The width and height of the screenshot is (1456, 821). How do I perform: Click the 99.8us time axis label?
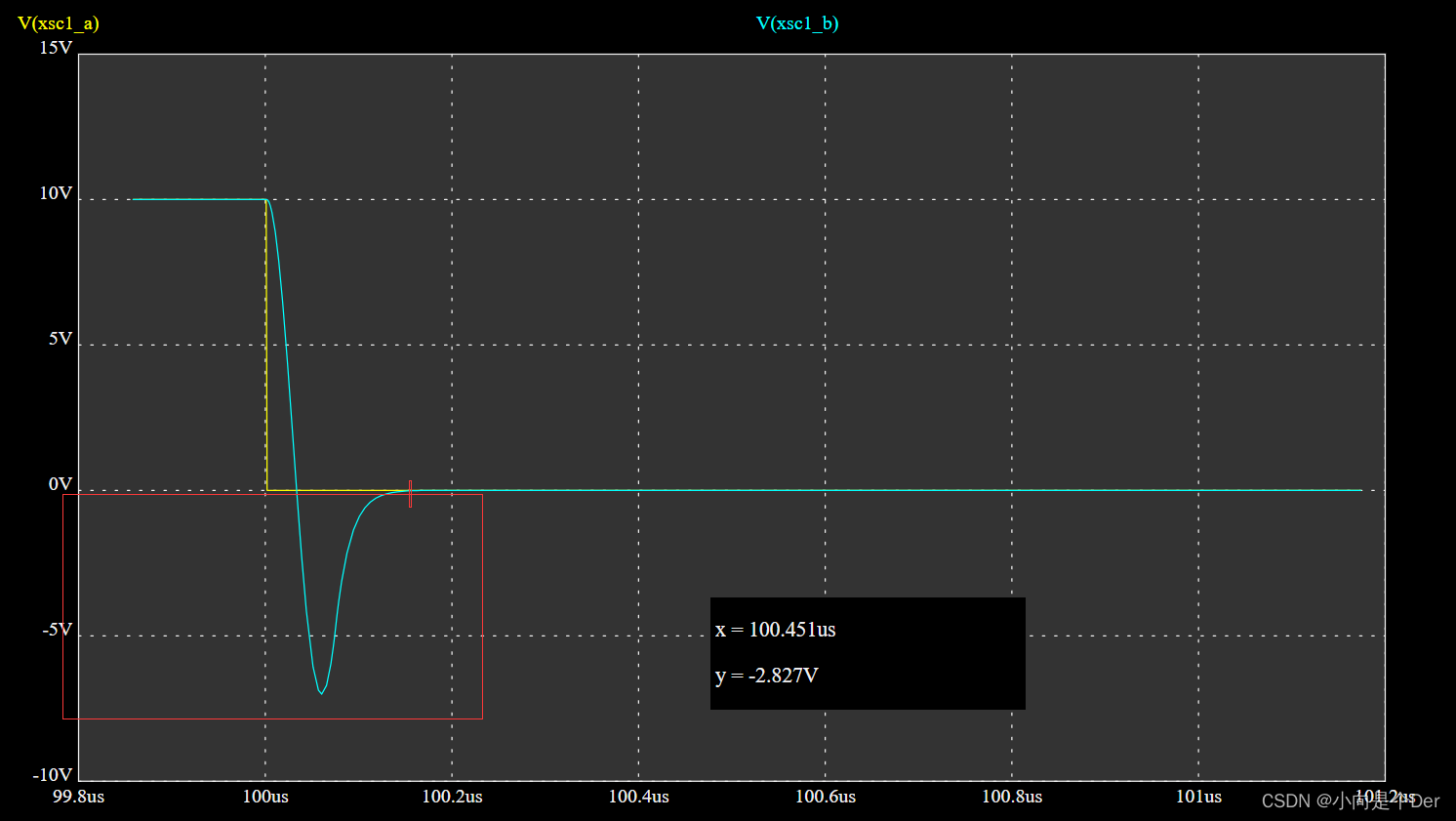tap(78, 797)
